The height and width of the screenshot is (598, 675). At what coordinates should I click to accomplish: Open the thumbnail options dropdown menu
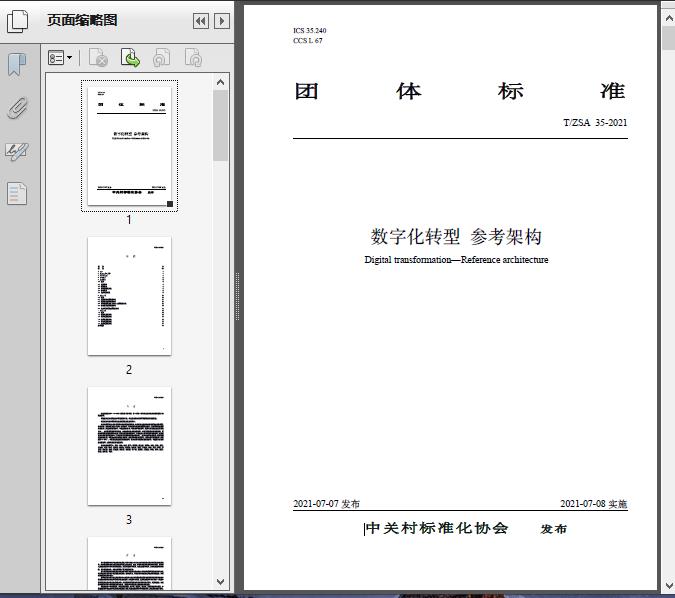click(x=60, y=58)
